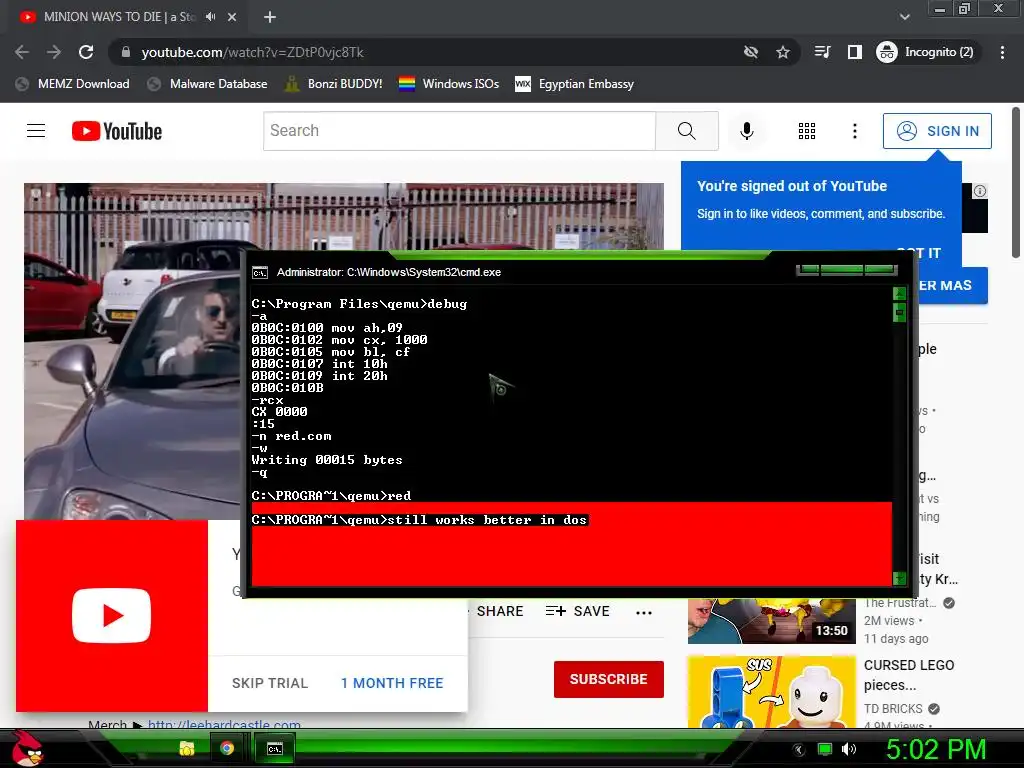Screen dimensions: 1024x768
Task: Go to the YouTube home logo
Action: click(x=117, y=131)
